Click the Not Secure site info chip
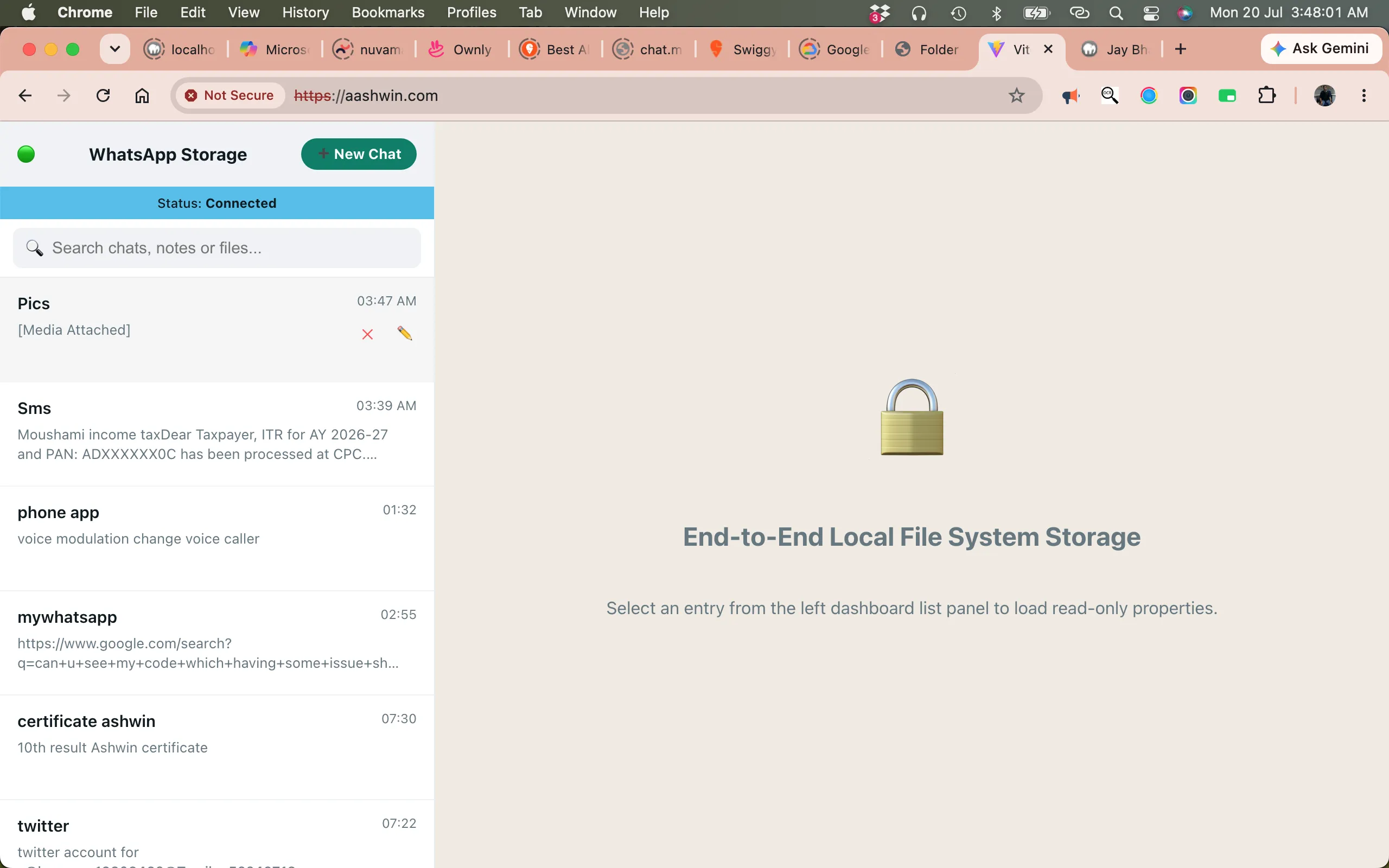Image resolution: width=1389 pixels, height=868 pixels. tap(230, 95)
